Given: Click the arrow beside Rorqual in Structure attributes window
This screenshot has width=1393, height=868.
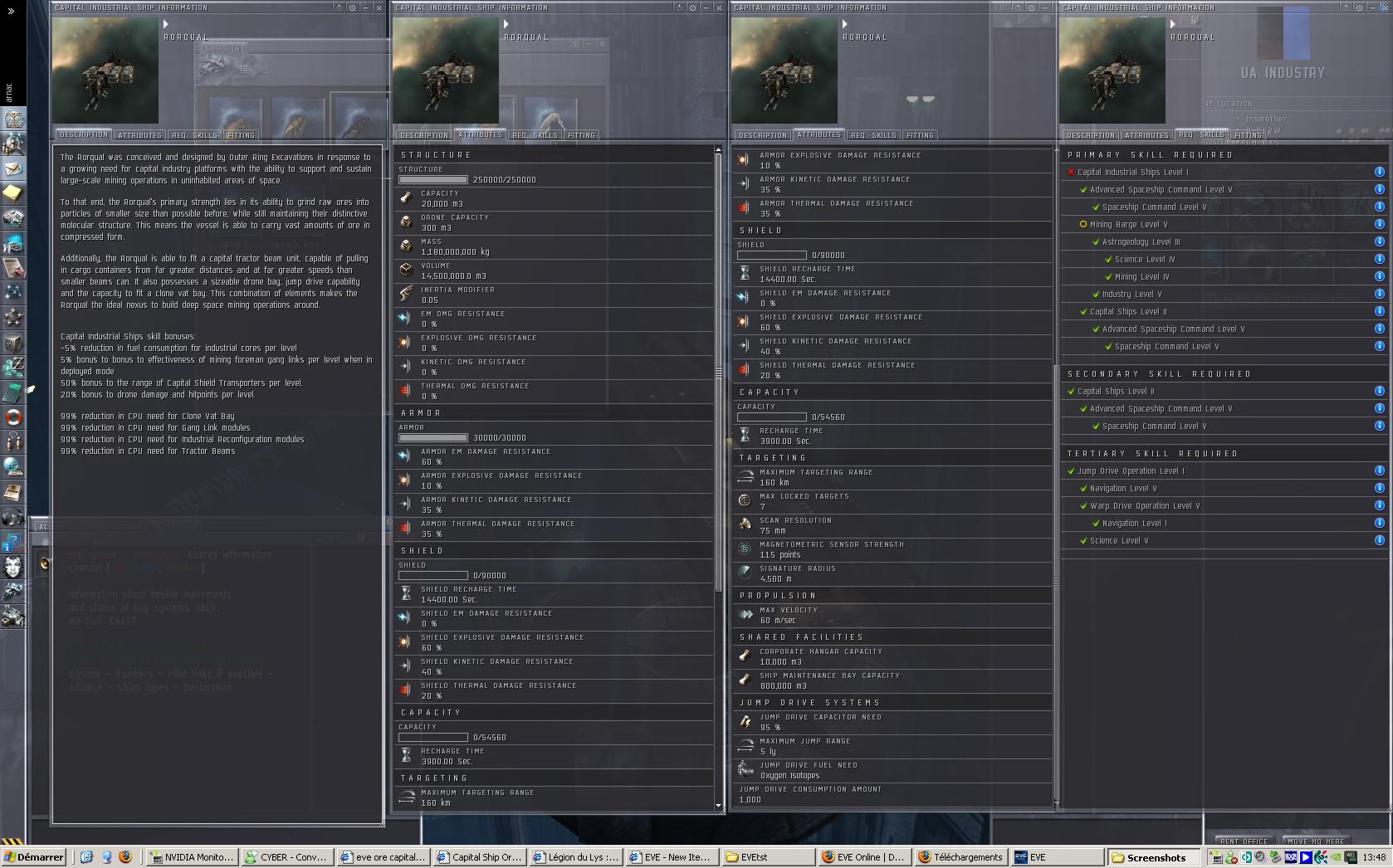Looking at the screenshot, I should point(506,24).
